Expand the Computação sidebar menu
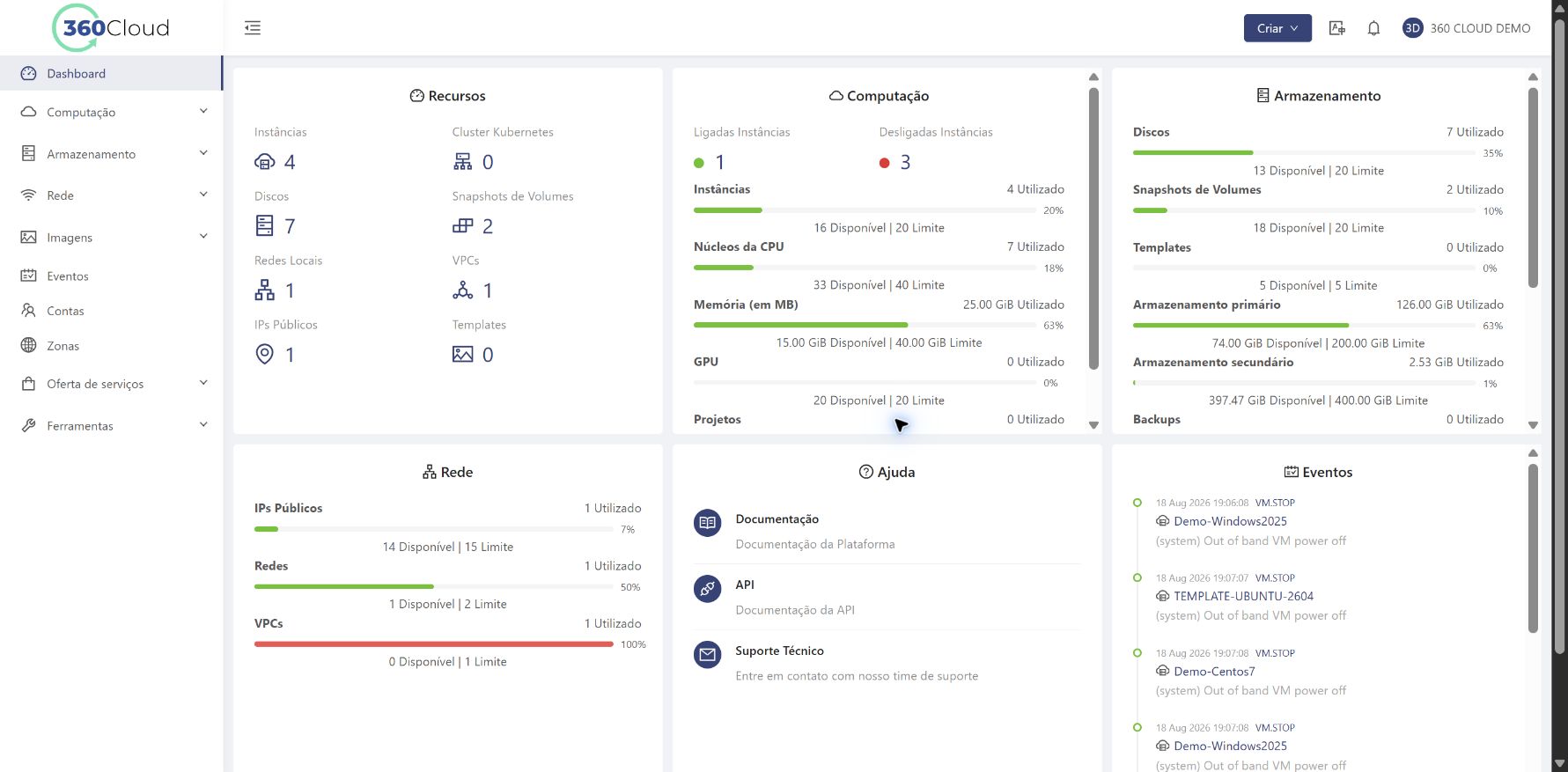Image resolution: width=1568 pixels, height=772 pixels. pos(112,112)
